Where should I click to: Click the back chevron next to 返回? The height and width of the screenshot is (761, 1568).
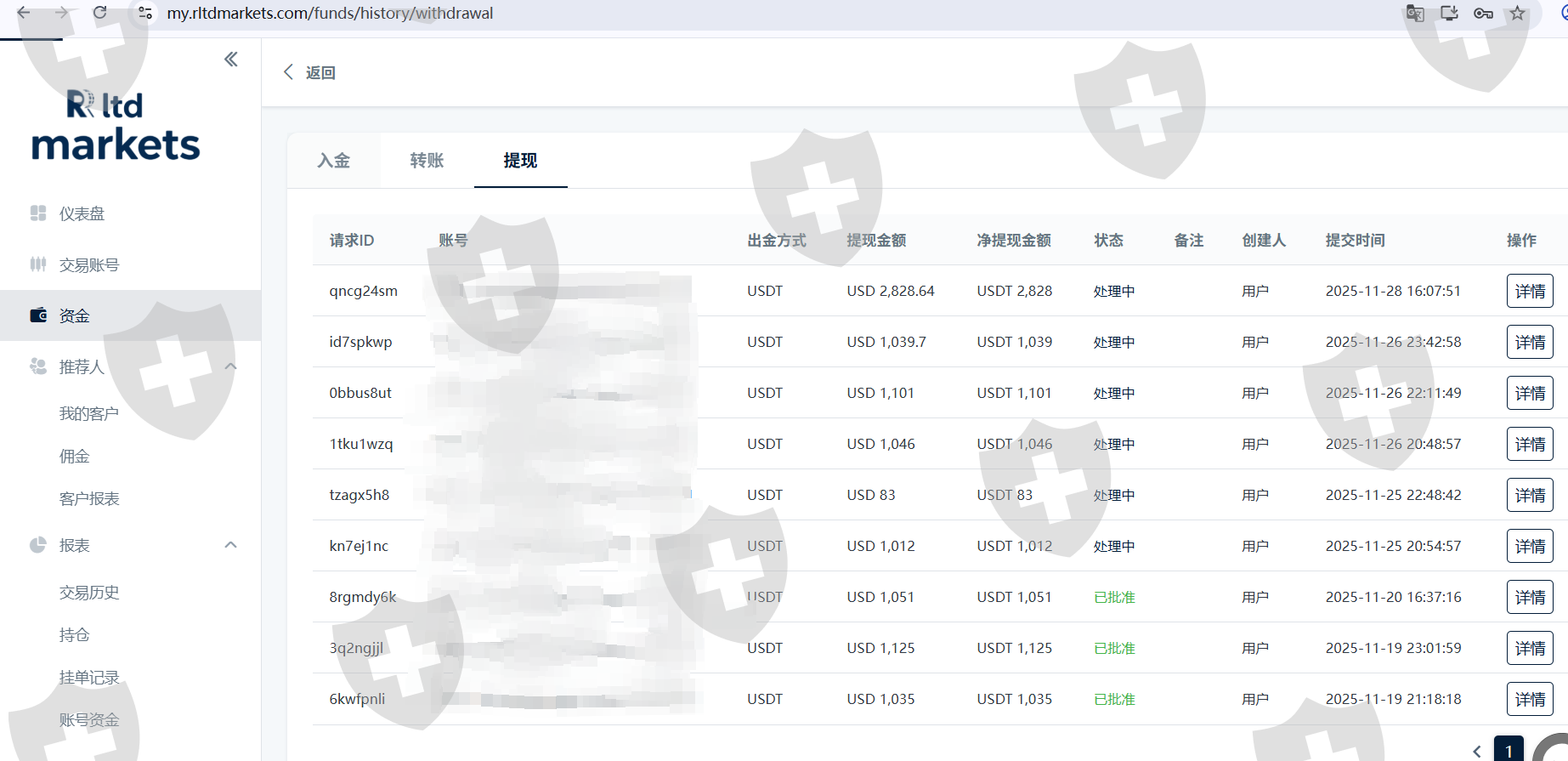click(x=288, y=72)
